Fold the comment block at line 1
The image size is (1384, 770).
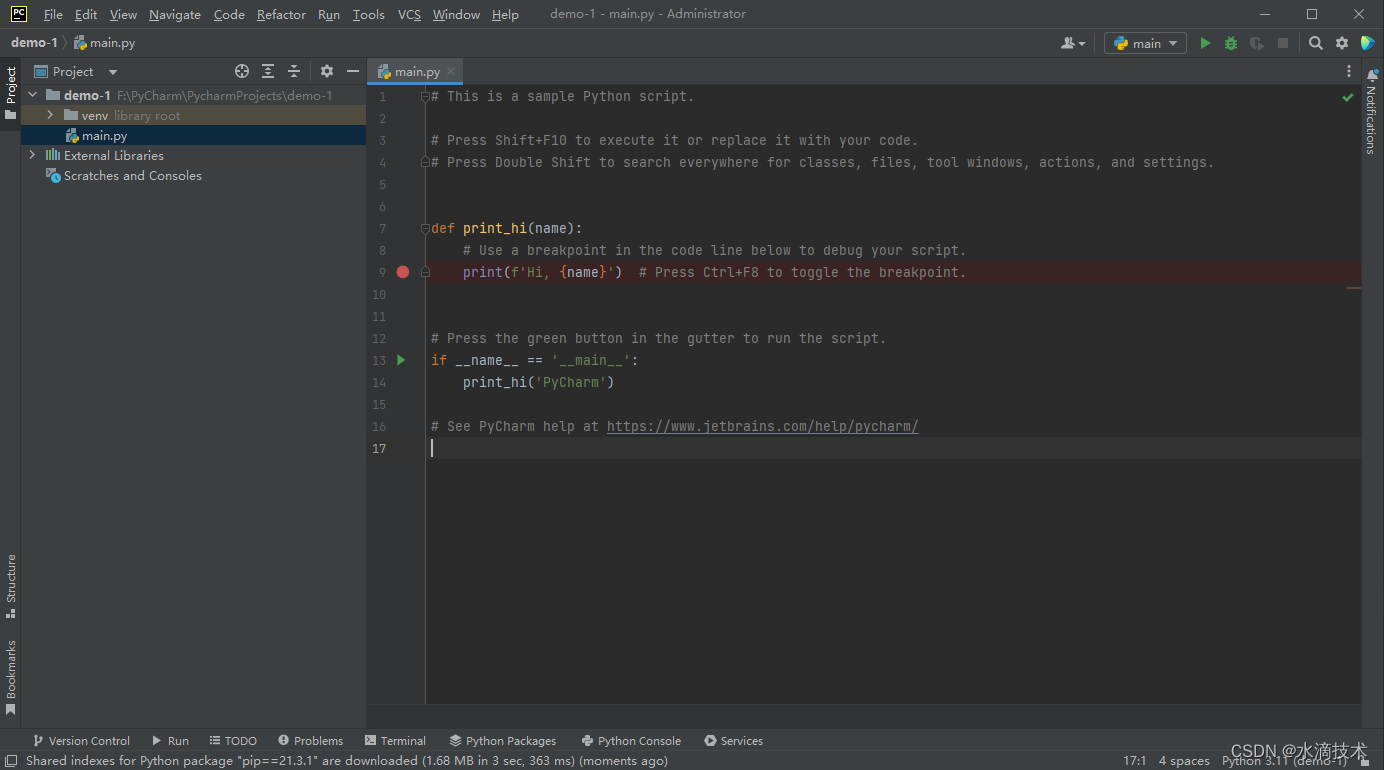[x=425, y=96]
